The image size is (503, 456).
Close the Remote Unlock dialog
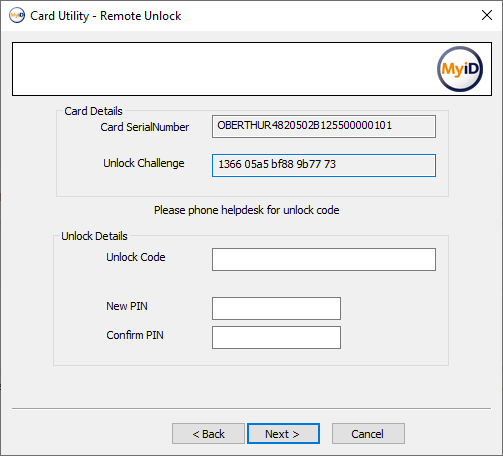[487, 15]
